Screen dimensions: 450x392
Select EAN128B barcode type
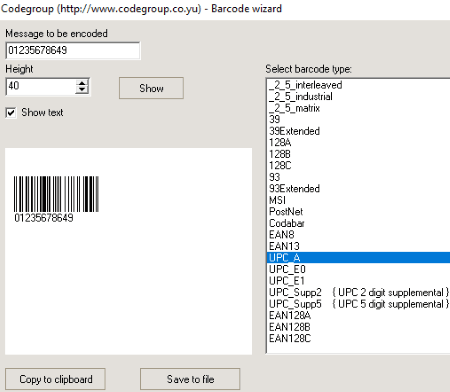coord(359,327)
